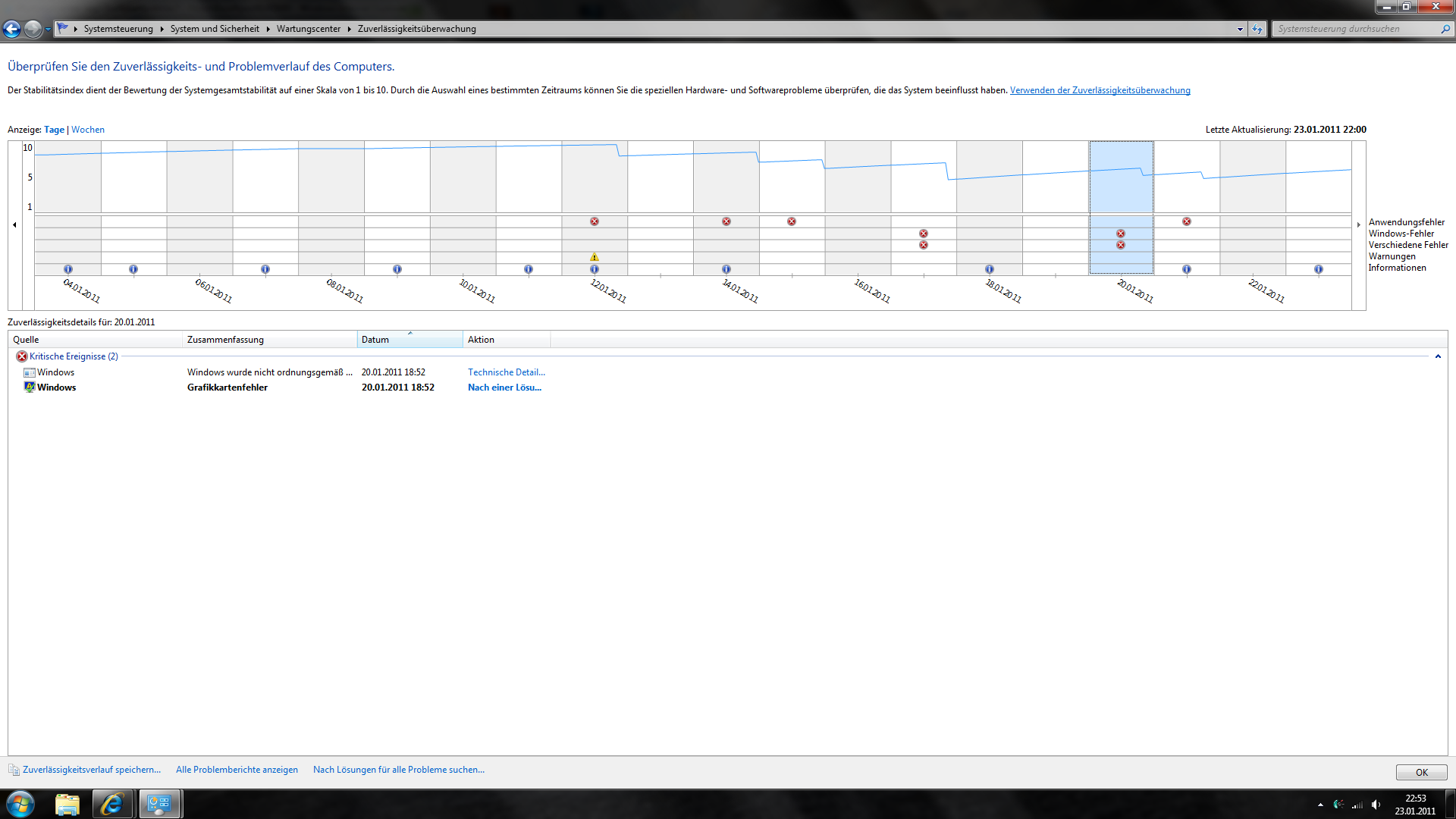The height and width of the screenshot is (819, 1456).
Task: Click application error icon on 12.01.2011 column
Action: pos(595,221)
